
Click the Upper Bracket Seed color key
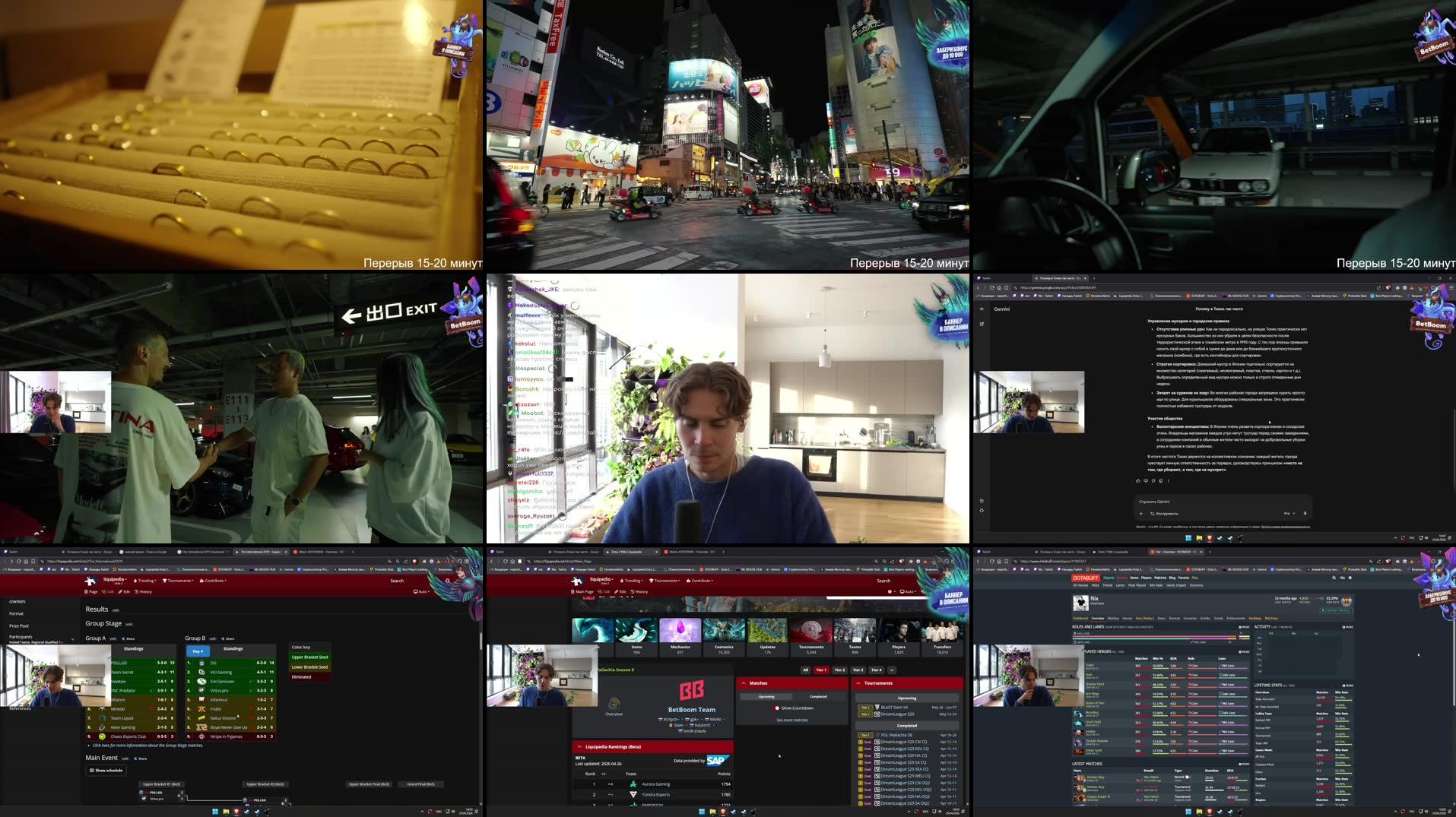pos(309,657)
